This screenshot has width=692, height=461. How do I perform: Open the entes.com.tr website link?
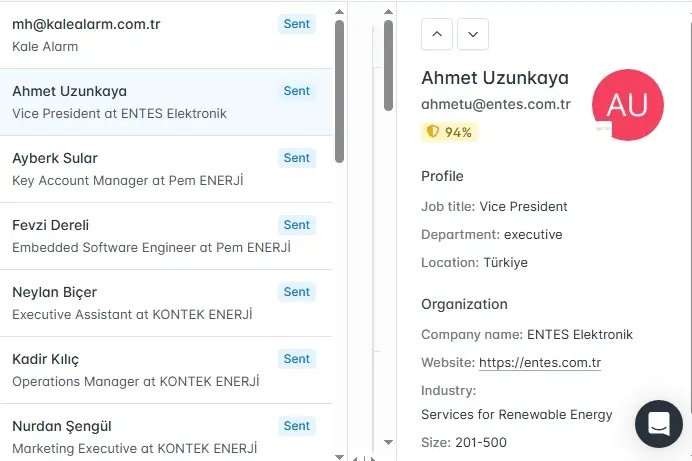[x=540, y=362]
